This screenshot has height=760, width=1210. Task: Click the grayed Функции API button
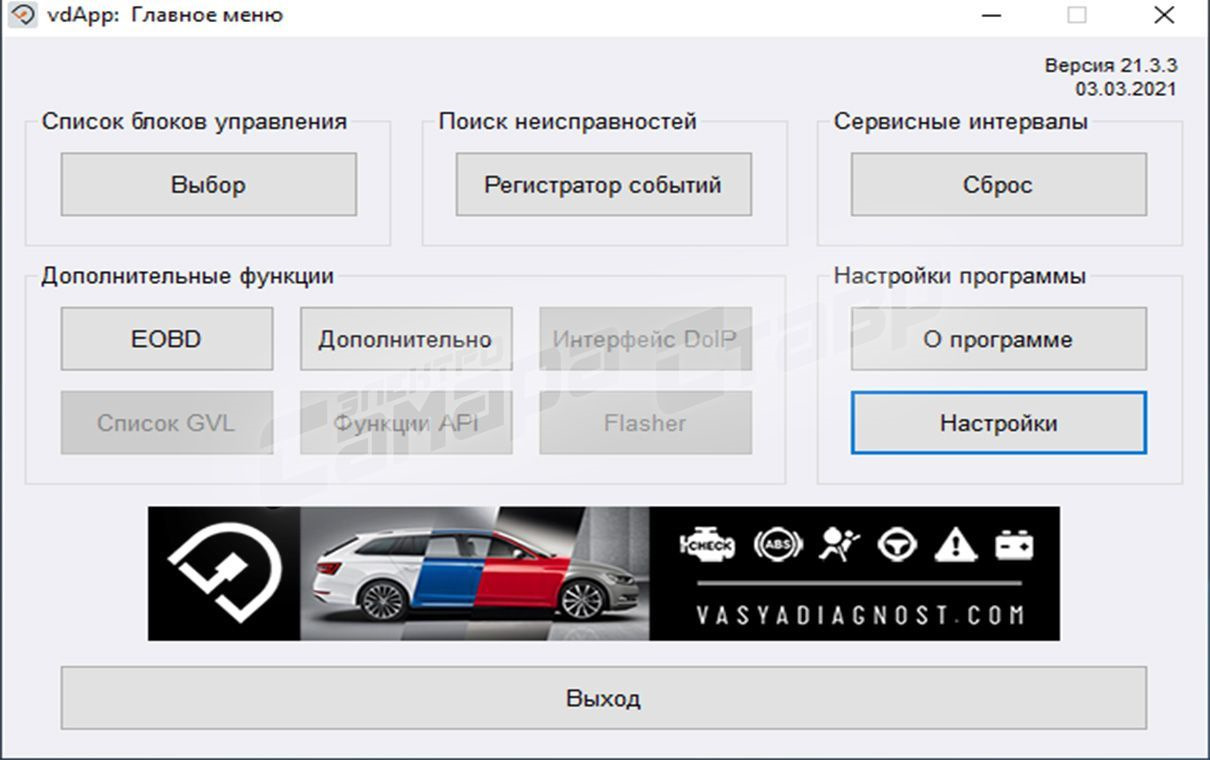tap(406, 423)
